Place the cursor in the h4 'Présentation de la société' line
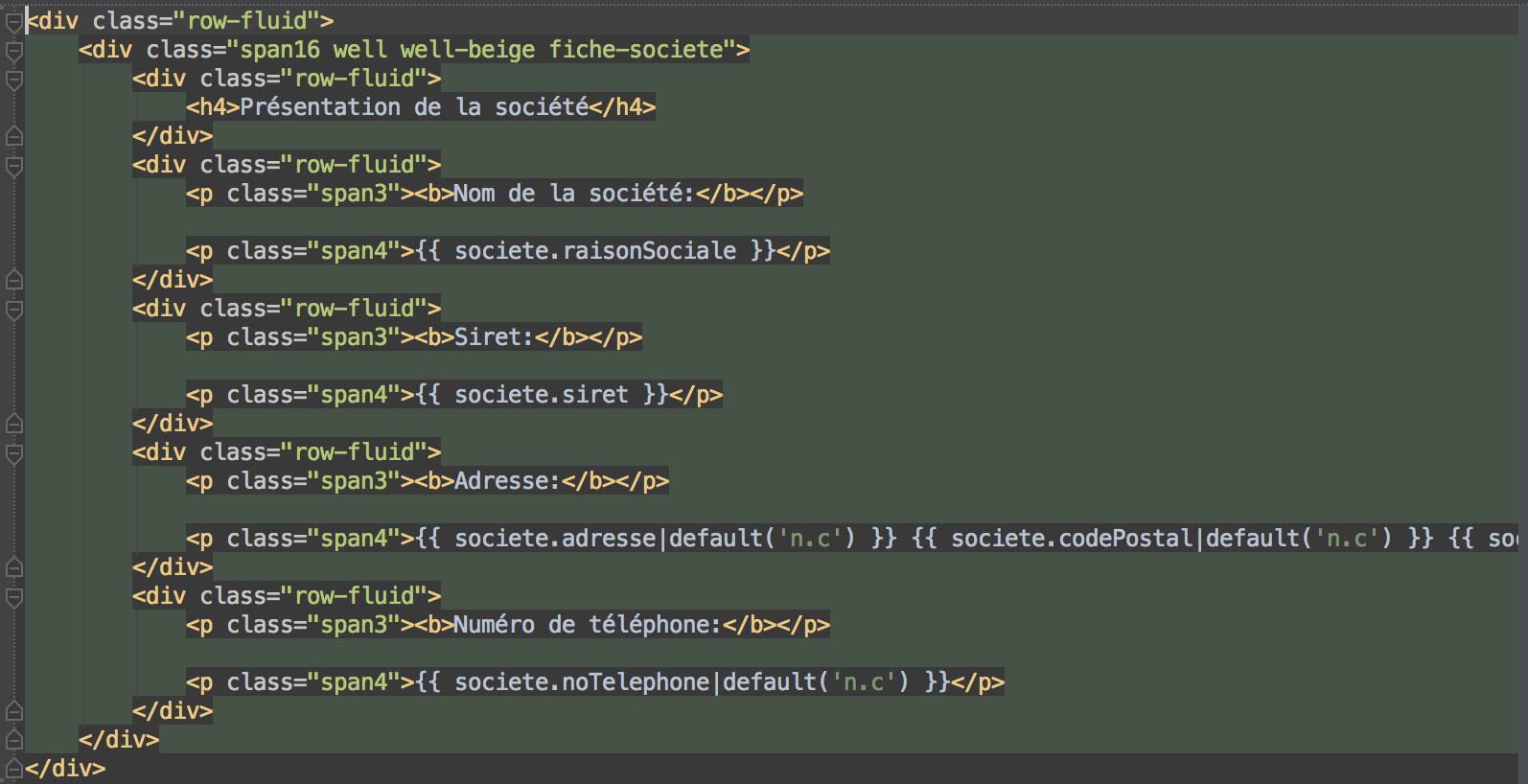The height and width of the screenshot is (784, 1528). click(x=421, y=107)
